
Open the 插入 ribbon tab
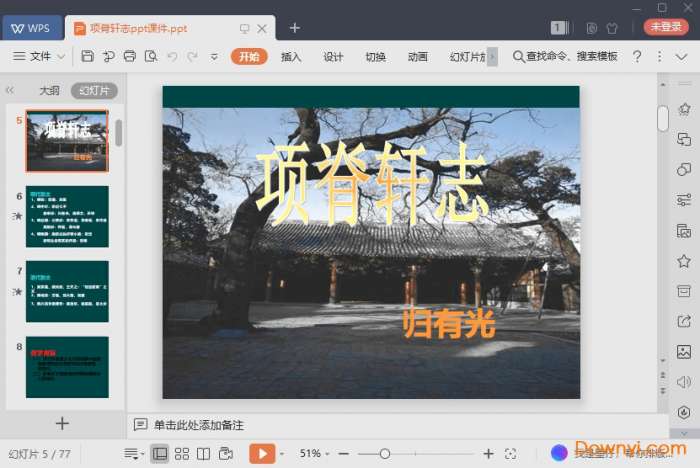tap(291, 57)
